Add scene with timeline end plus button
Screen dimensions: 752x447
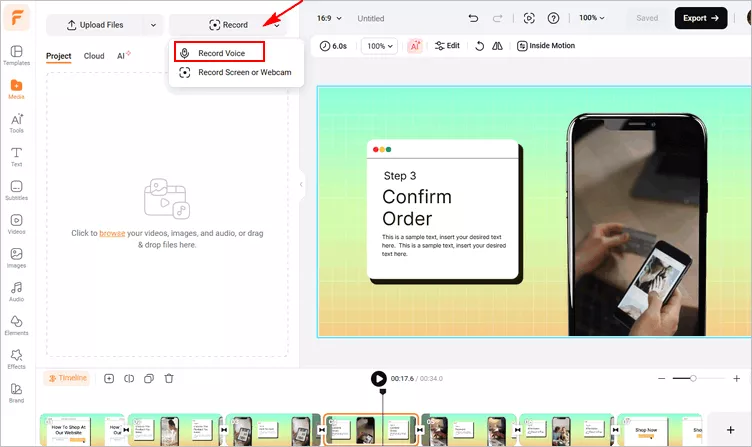730,429
